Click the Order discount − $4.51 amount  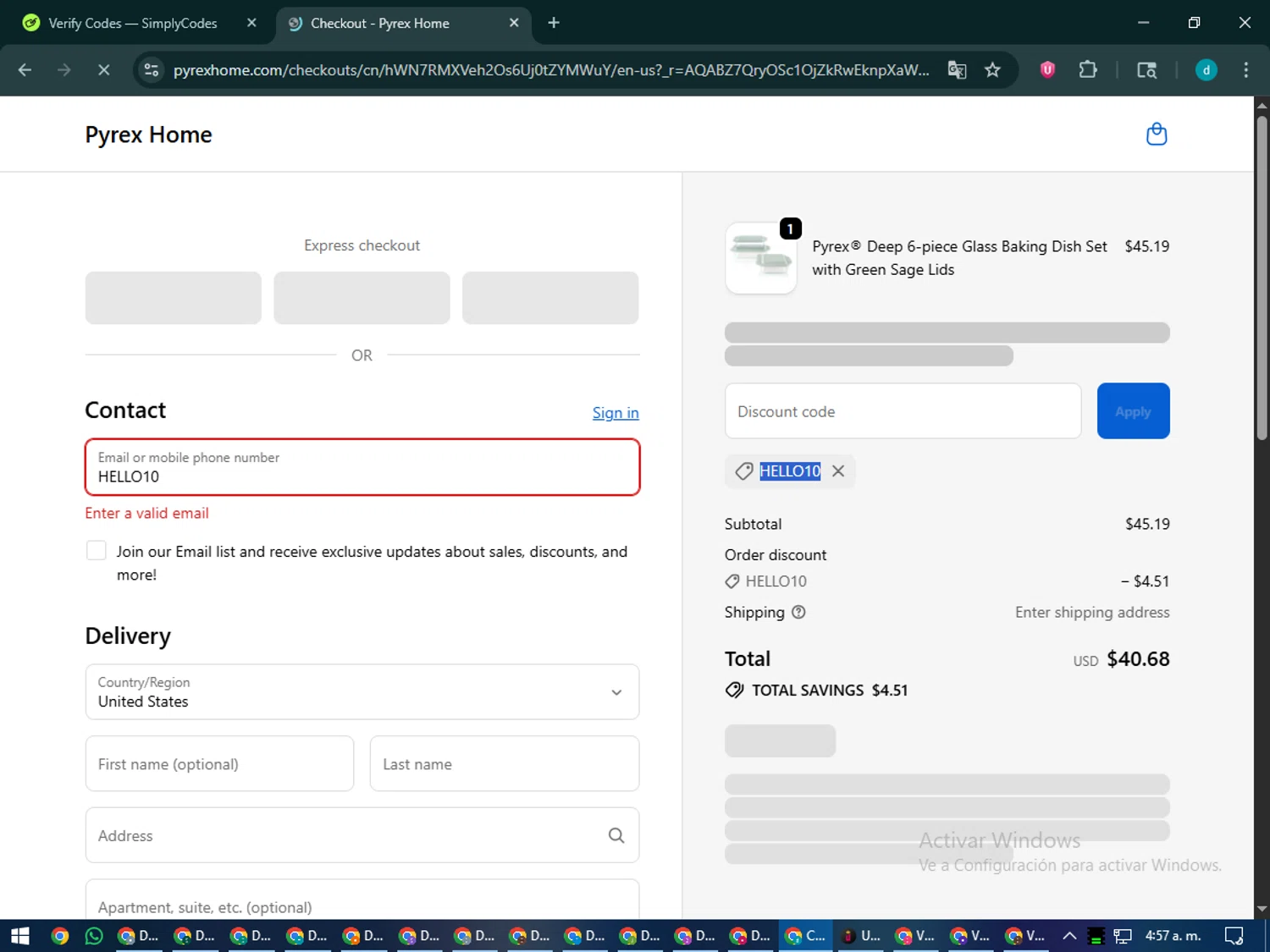(1145, 581)
